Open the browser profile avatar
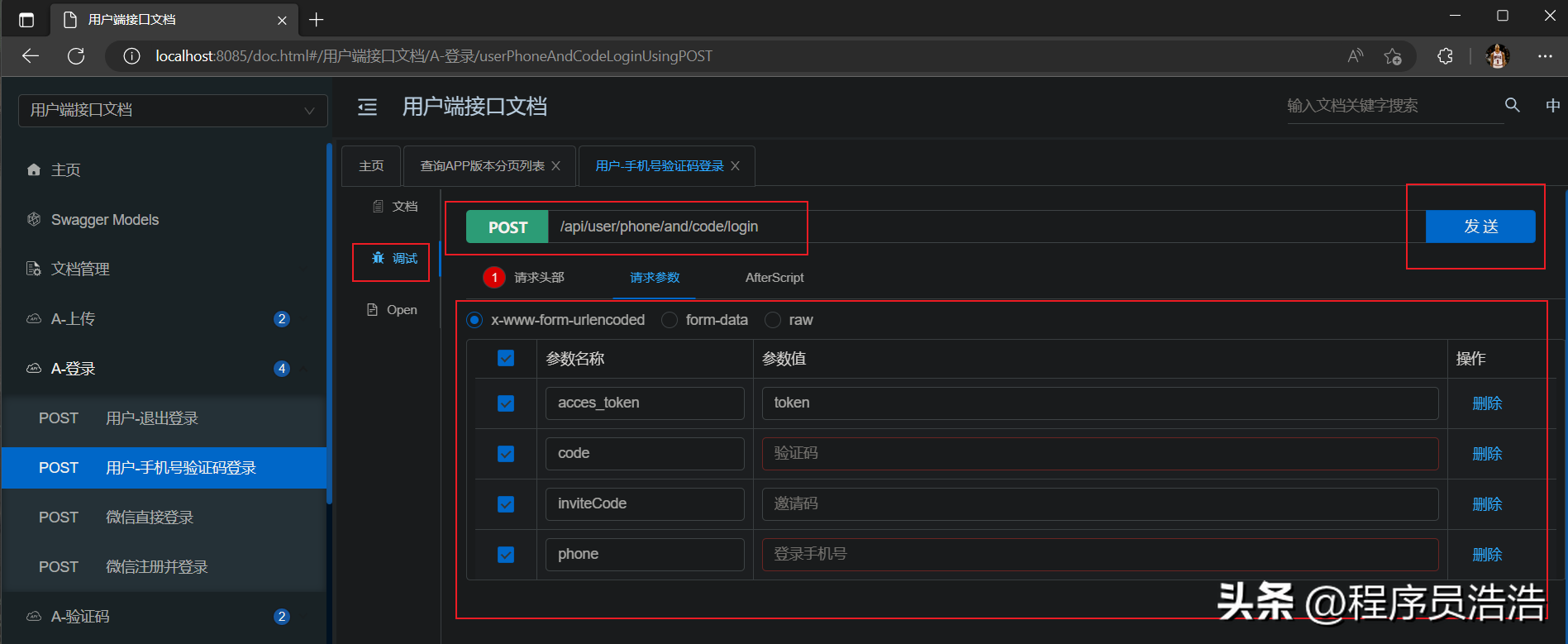Viewport: 1568px width, 644px height. (1498, 56)
